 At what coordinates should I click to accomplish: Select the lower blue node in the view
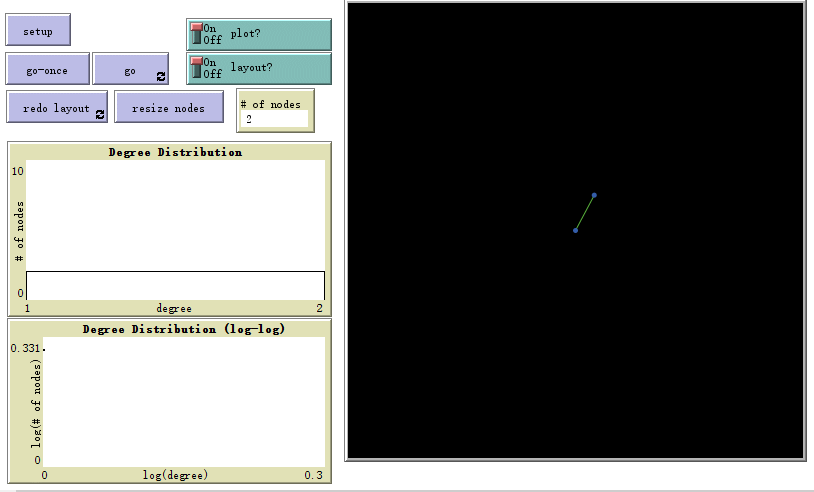point(575,230)
